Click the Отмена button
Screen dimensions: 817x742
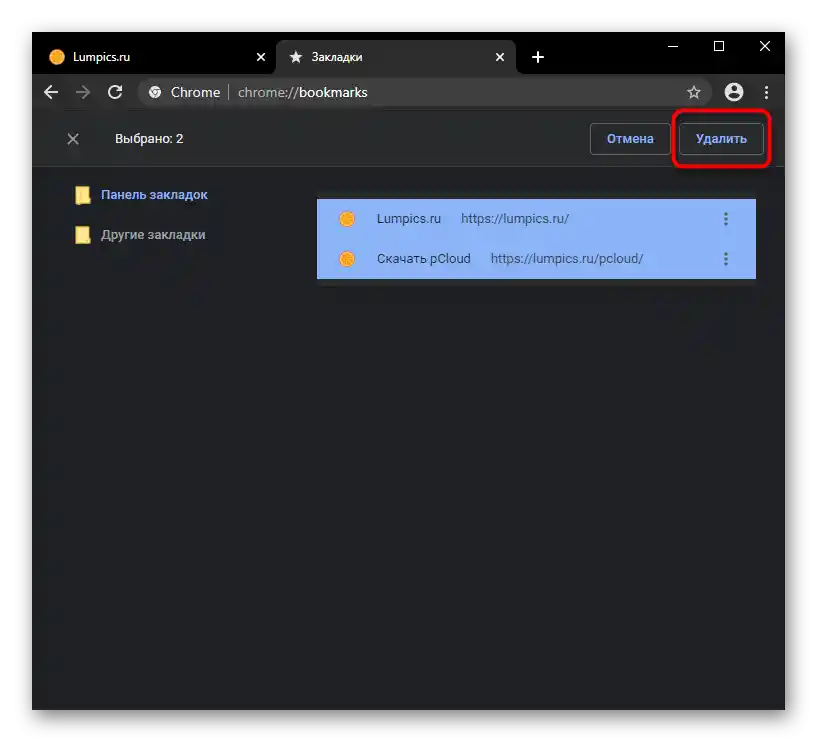pyautogui.click(x=630, y=139)
